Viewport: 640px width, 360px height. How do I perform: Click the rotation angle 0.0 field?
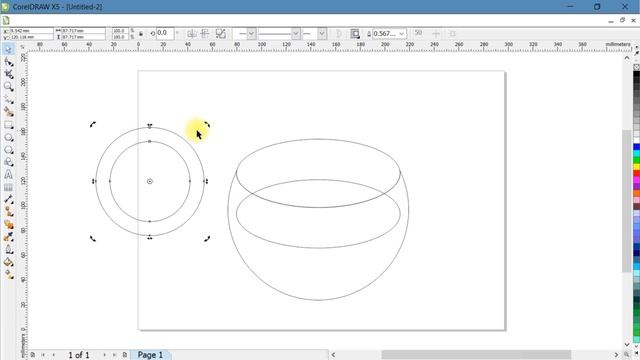pyautogui.click(x=165, y=33)
